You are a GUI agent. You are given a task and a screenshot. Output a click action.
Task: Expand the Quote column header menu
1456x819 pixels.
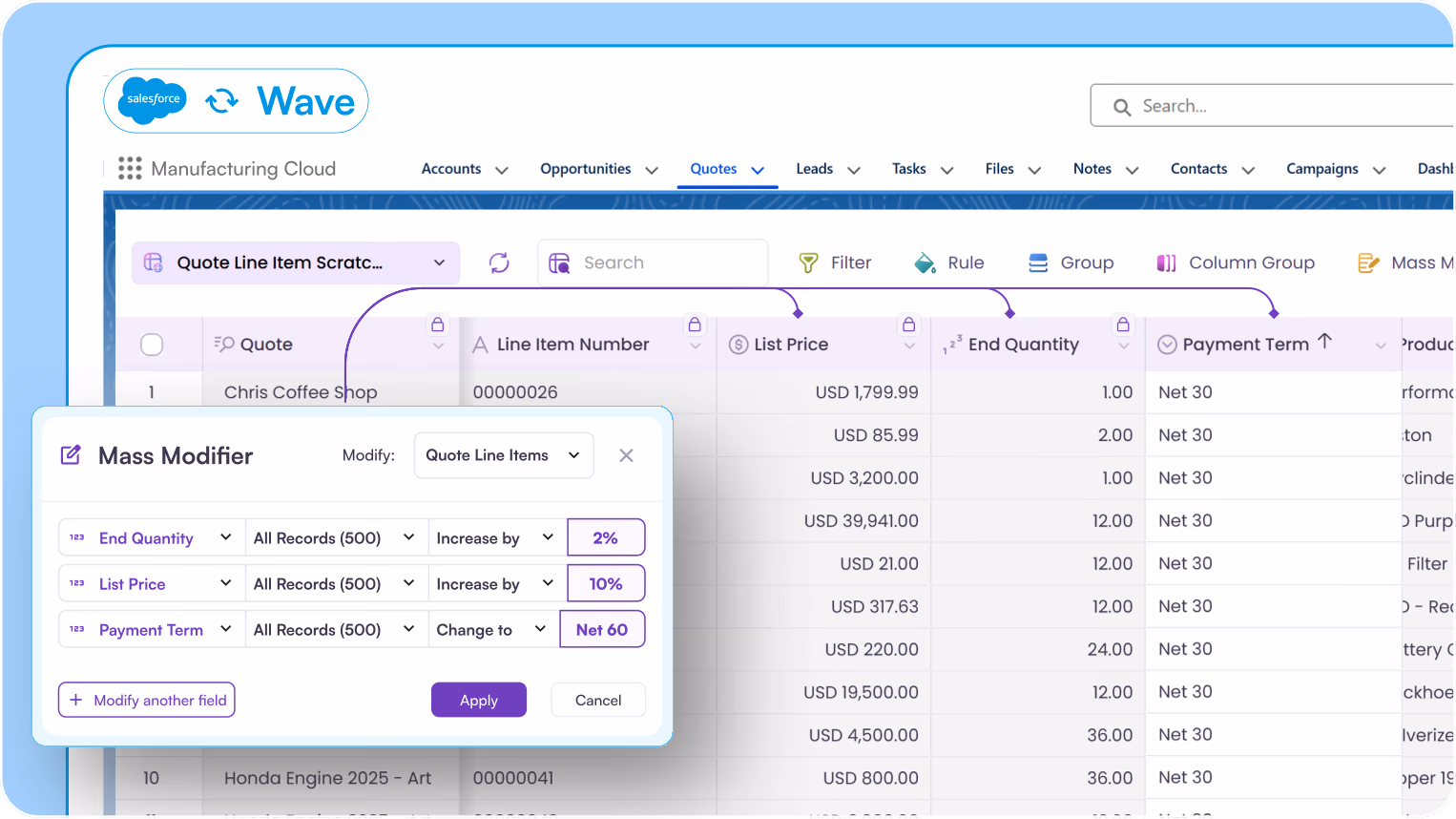pos(438,346)
